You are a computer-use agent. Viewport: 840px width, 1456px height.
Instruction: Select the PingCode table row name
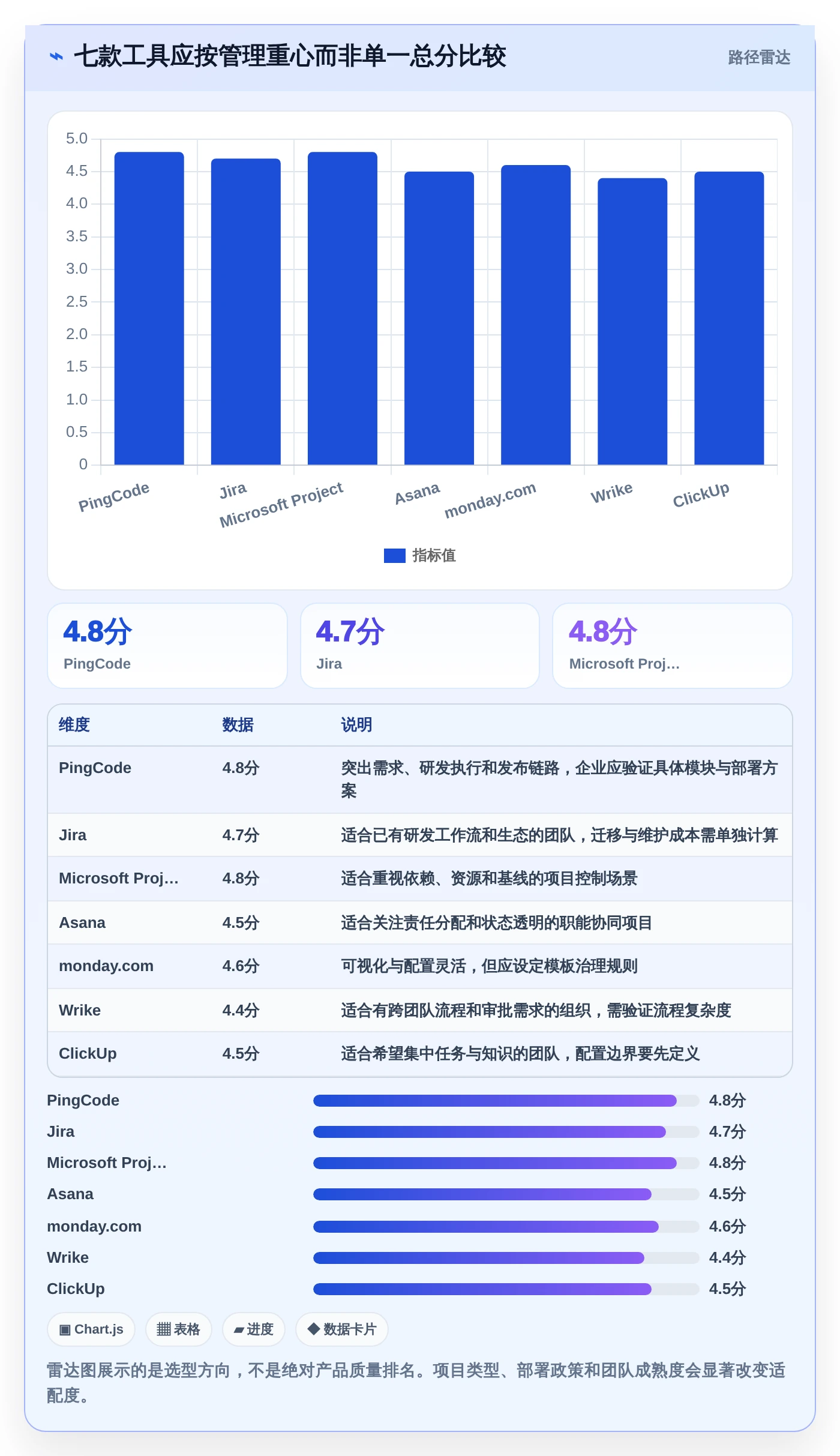[95, 768]
